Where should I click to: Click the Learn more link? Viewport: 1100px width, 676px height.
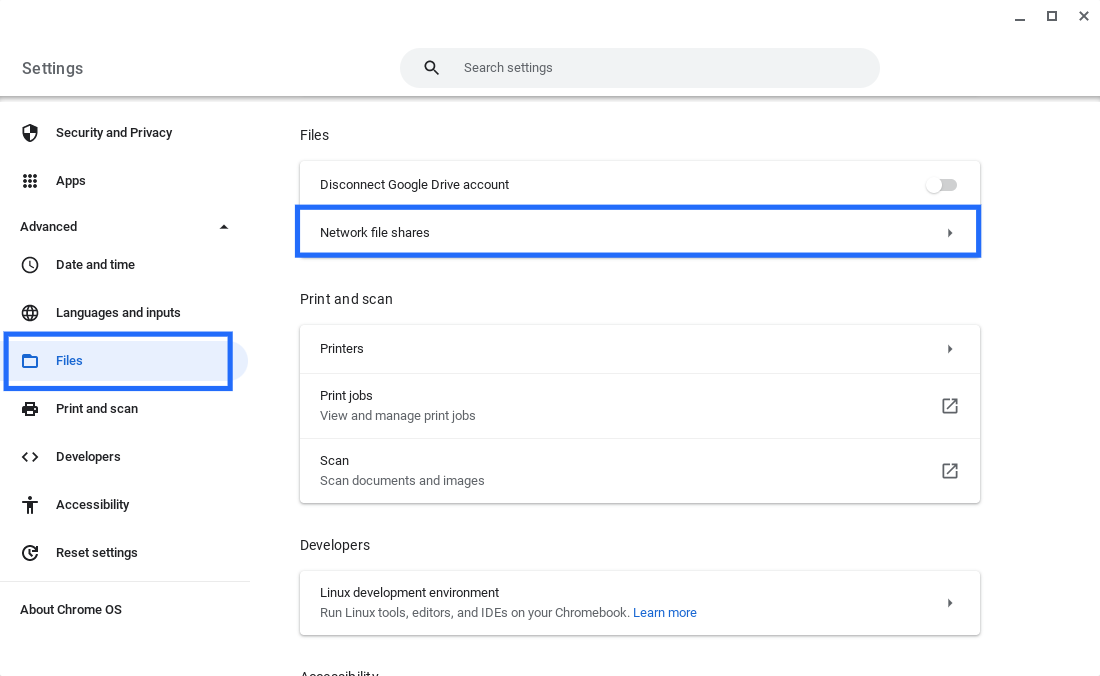(664, 613)
